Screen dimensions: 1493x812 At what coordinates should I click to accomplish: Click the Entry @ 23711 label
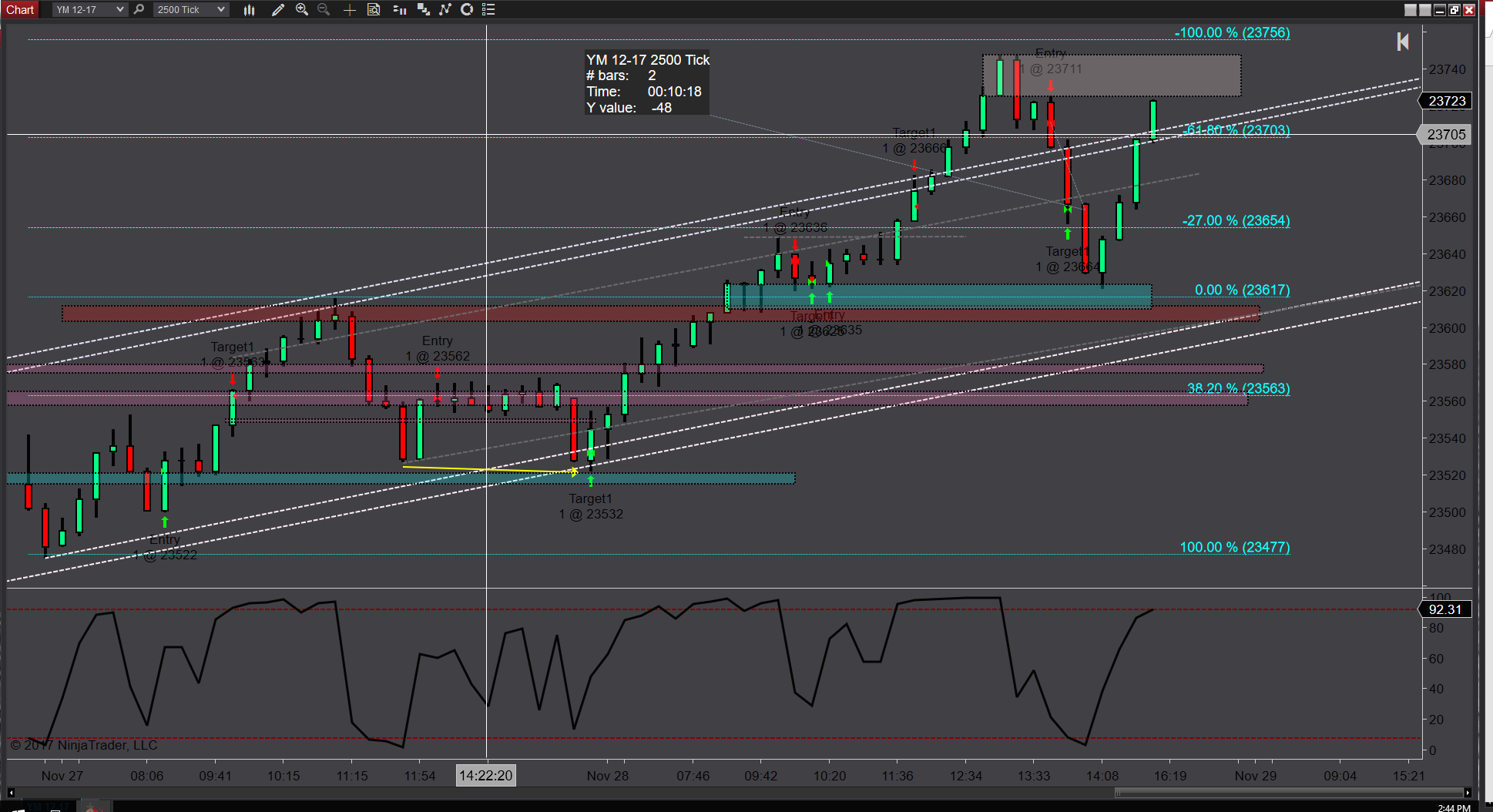1052,61
